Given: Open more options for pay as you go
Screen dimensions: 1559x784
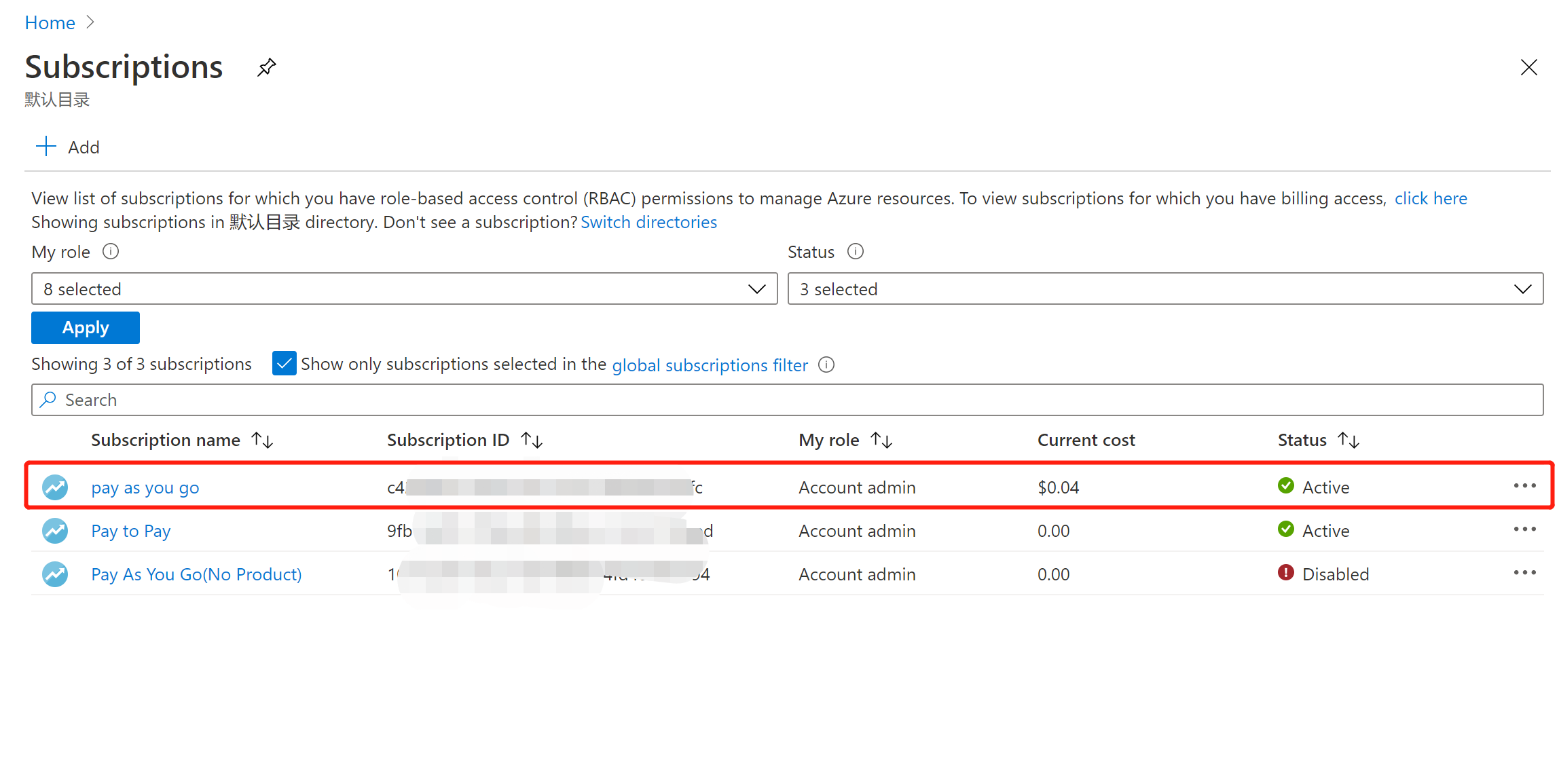Looking at the screenshot, I should pos(1525,486).
